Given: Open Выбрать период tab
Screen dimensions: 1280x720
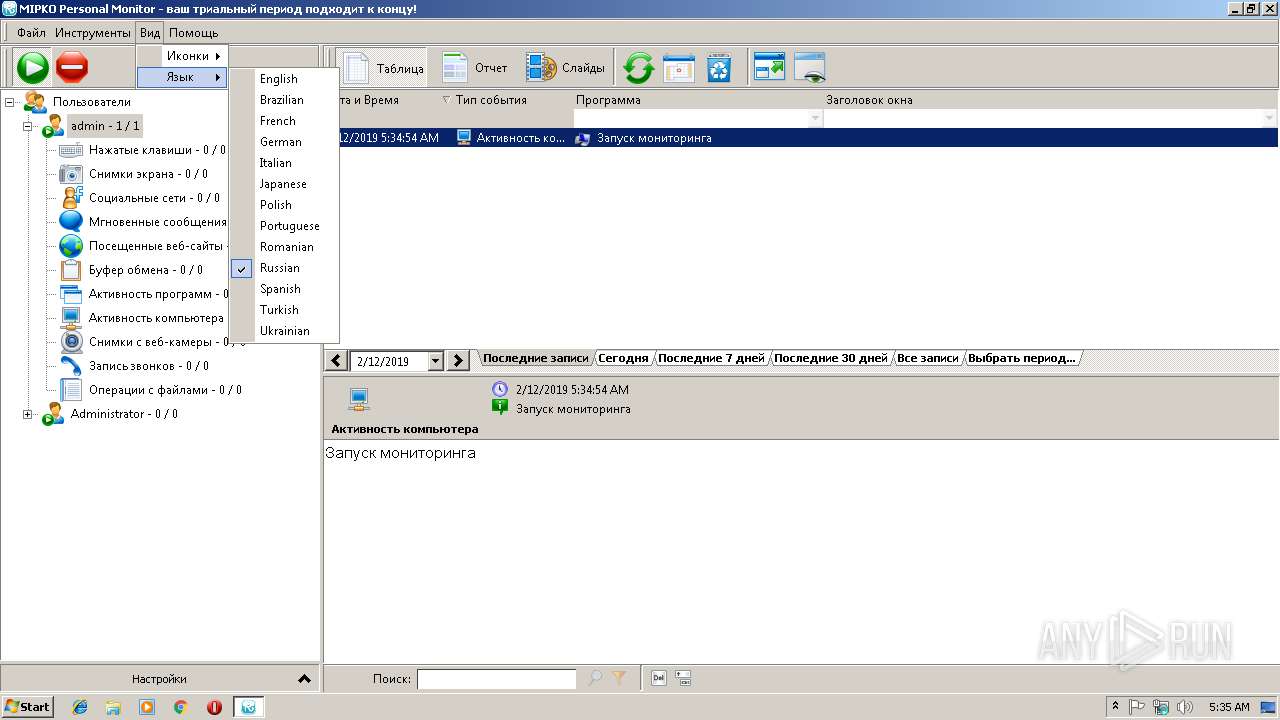Looking at the screenshot, I should tap(1021, 358).
